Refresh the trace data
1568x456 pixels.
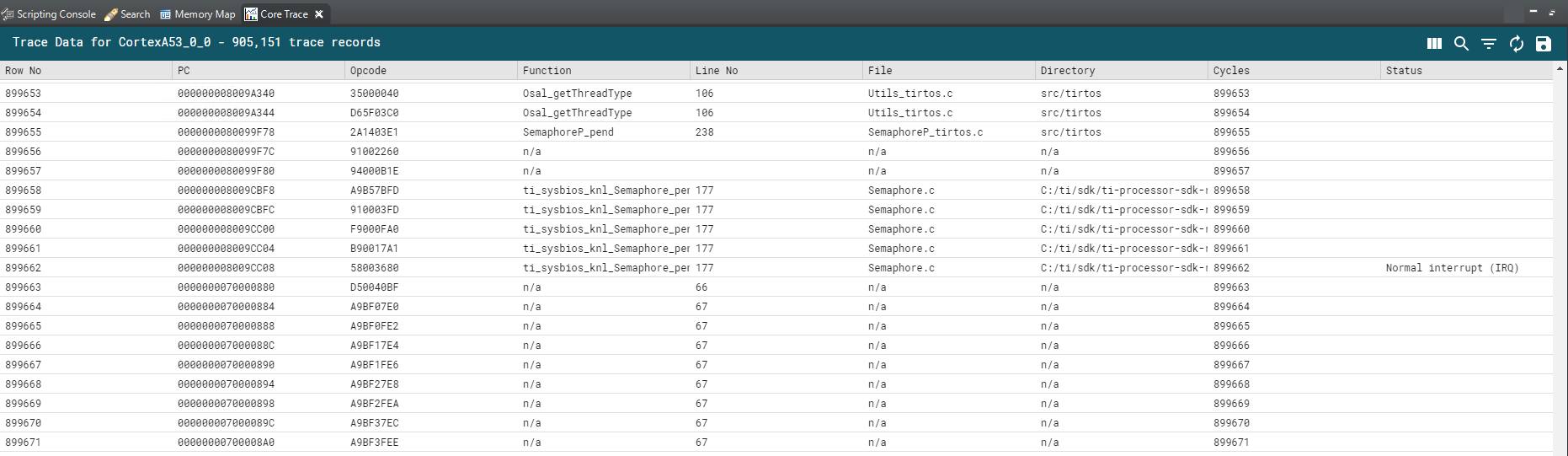(x=1516, y=43)
